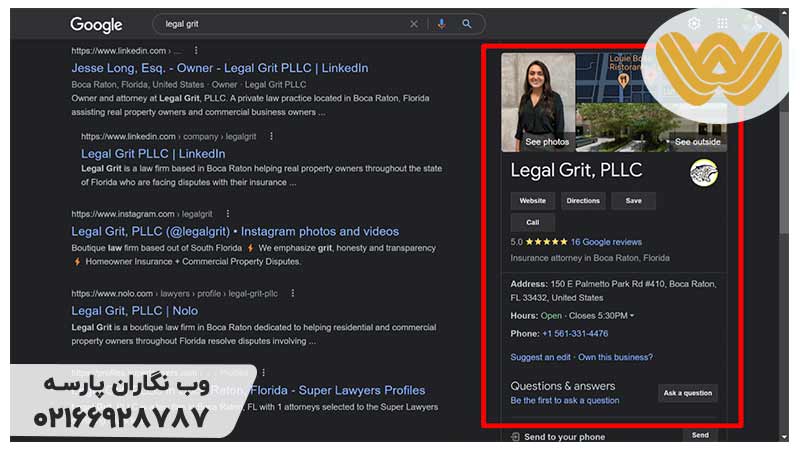Viewport: 800px width, 450px height.
Task: Click the Ask a question button
Action: click(x=687, y=393)
